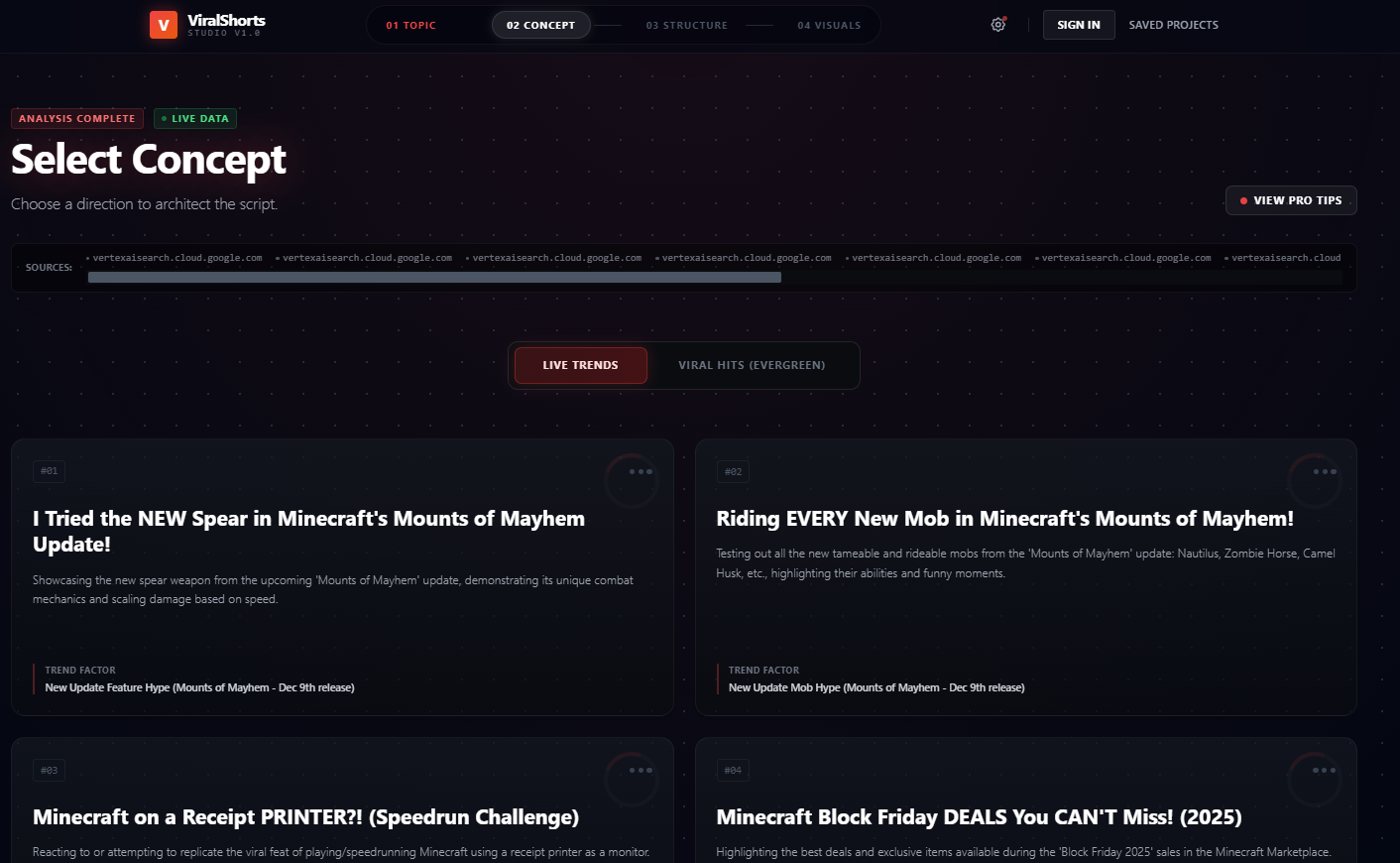Click the #02 card number badge
Image resolution: width=1400 pixels, height=863 pixels.
tap(733, 471)
